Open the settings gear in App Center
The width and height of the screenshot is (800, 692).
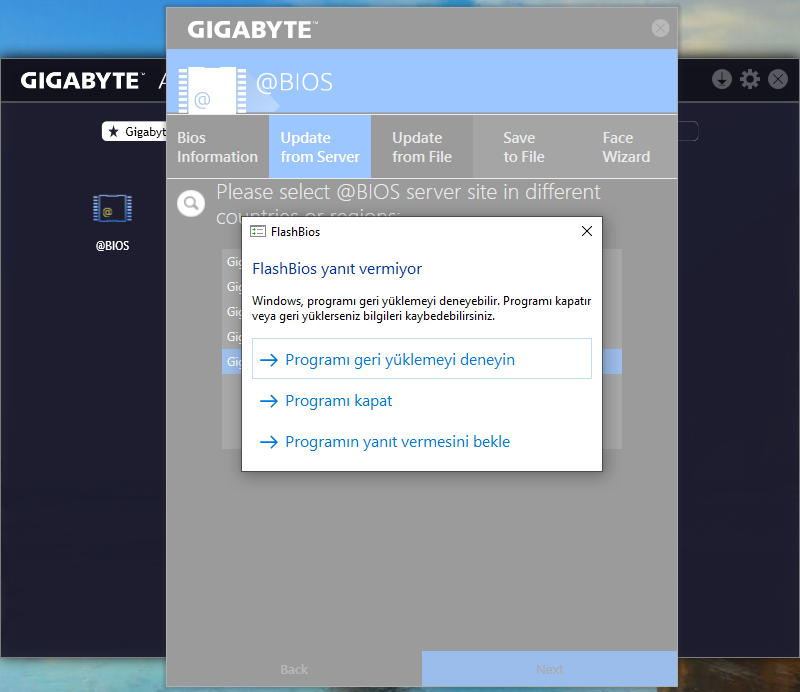(749, 79)
